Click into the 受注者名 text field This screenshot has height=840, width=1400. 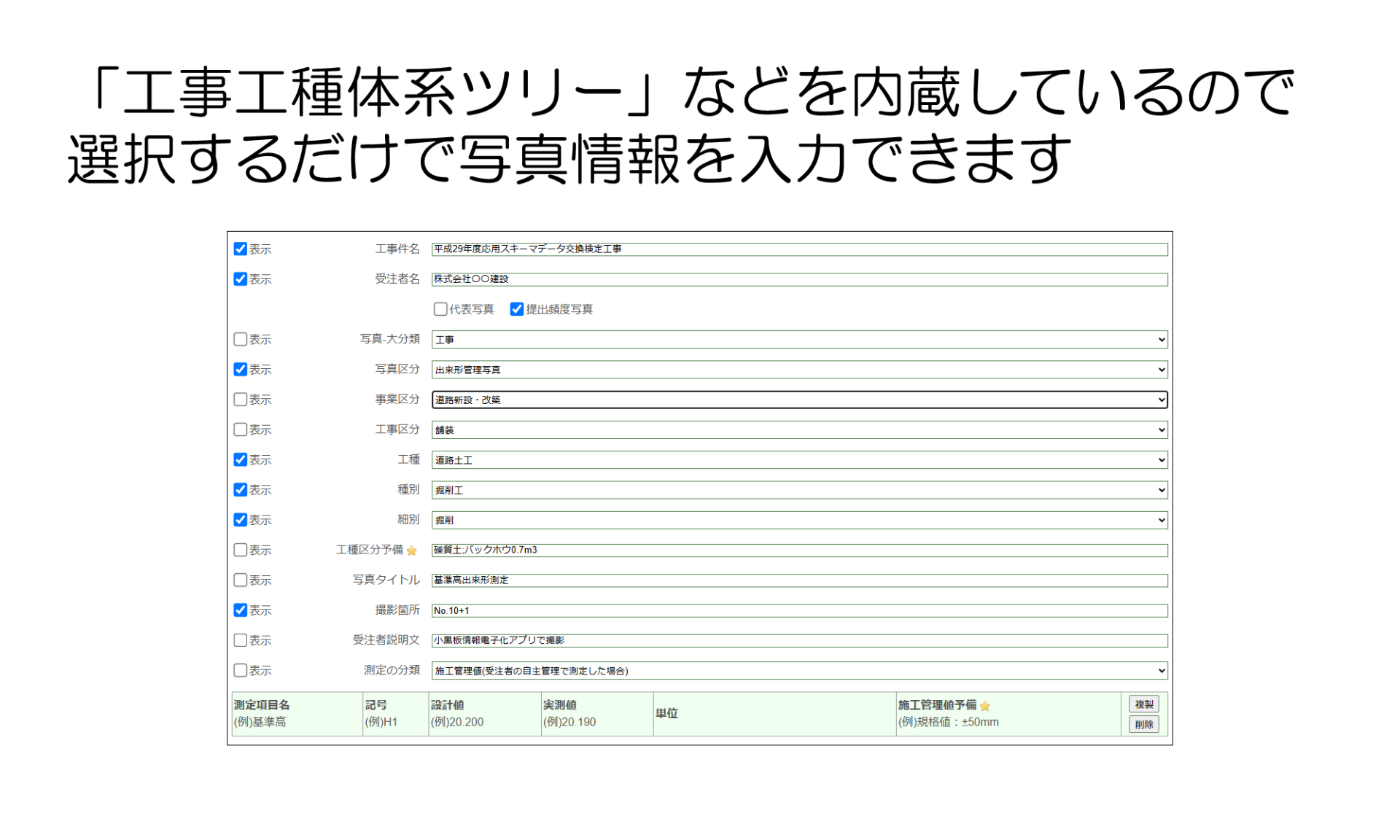(x=729, y=279)
